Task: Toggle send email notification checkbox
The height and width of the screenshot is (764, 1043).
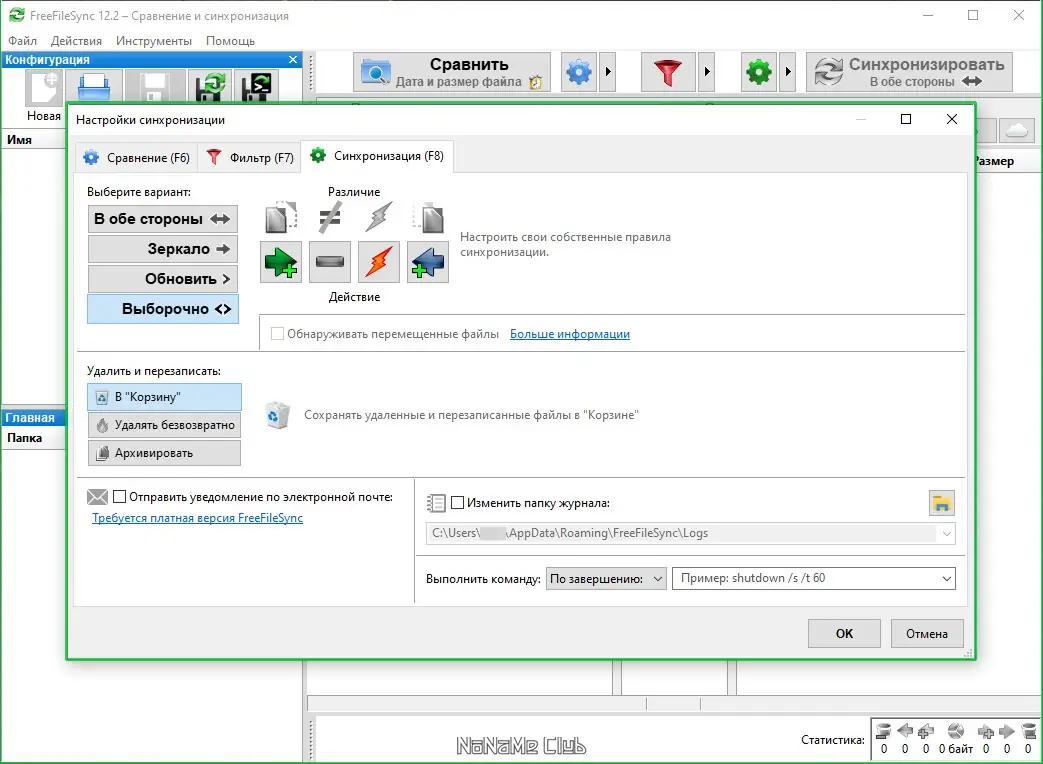Action: pos(120,497)
